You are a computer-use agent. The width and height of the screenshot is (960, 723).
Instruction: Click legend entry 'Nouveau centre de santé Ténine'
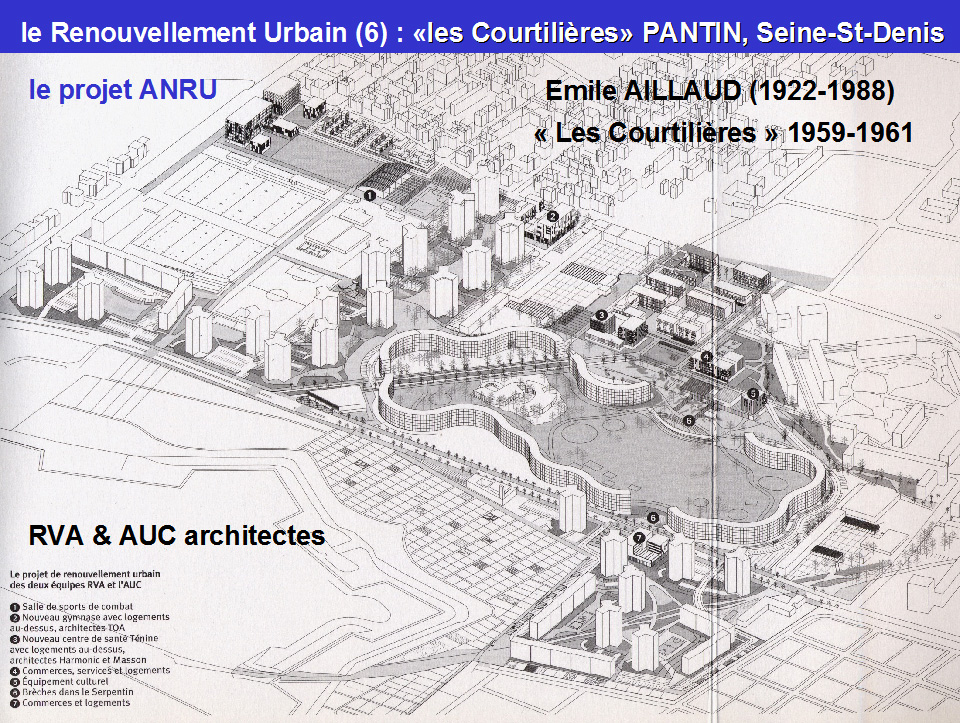click(x=86, y=638)
